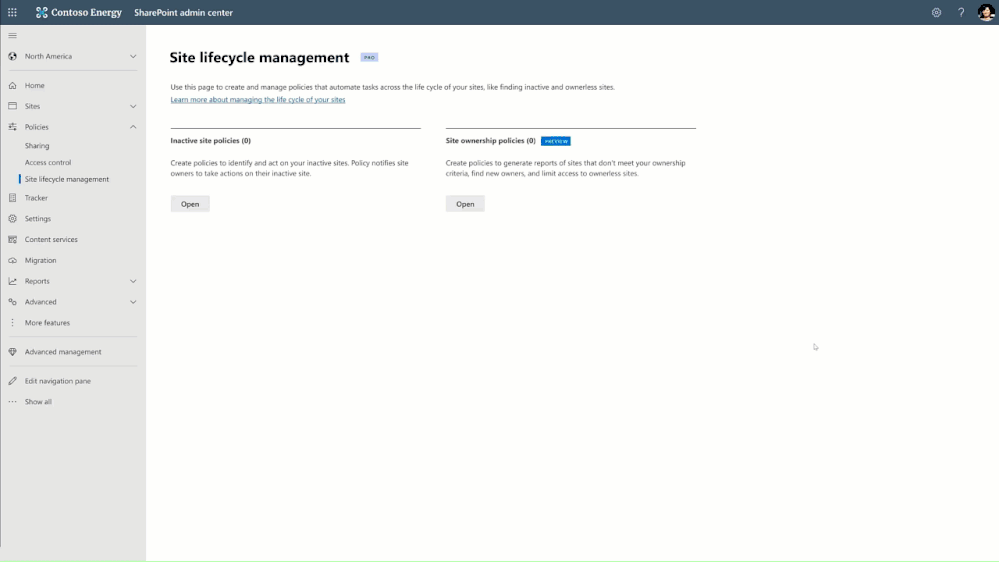Open Sharing under Policies
The height and width of the screenshot is (562, 999).
[x=37, y=145]
